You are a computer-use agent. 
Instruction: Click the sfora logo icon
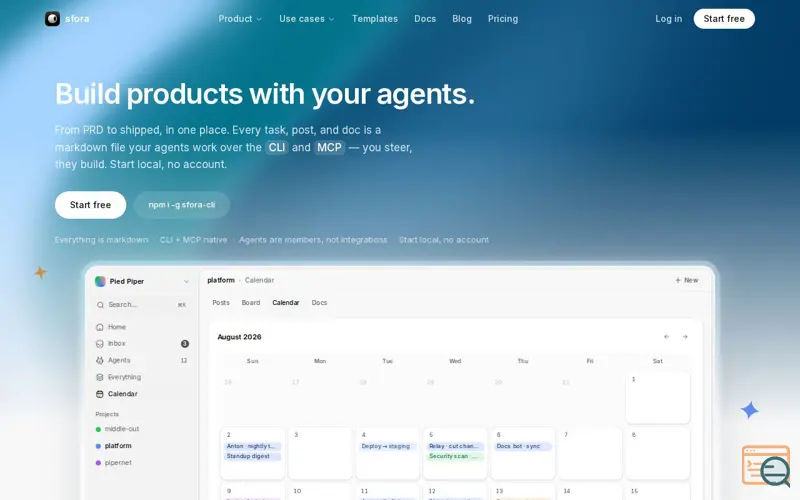coord(52,19)
